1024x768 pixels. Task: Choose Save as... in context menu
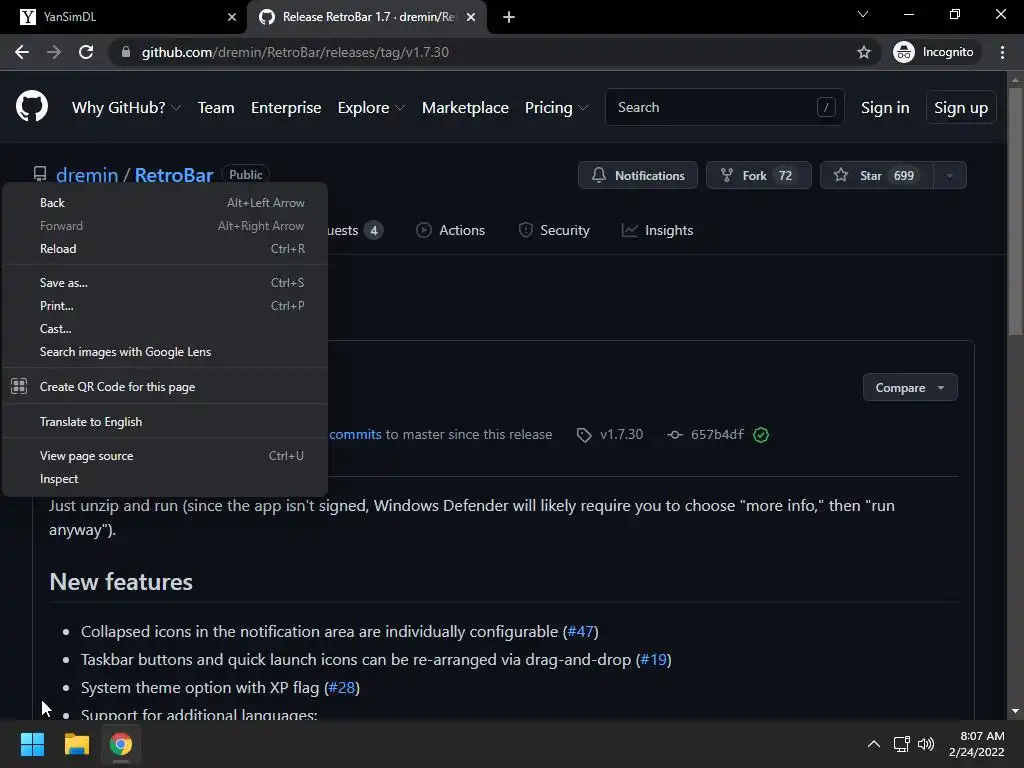click(x=165, y=283)
